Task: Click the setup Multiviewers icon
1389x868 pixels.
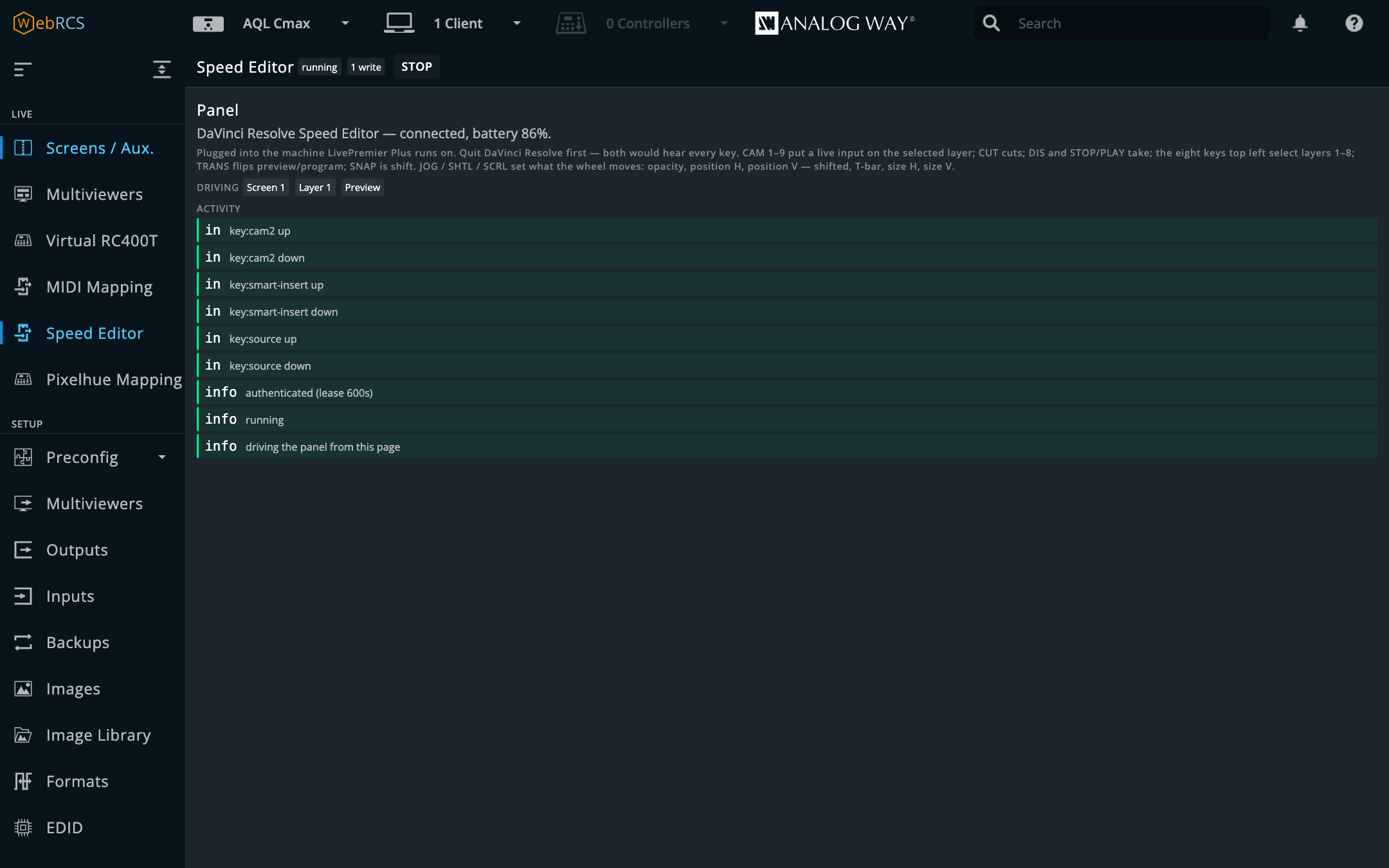Action: 23,503
